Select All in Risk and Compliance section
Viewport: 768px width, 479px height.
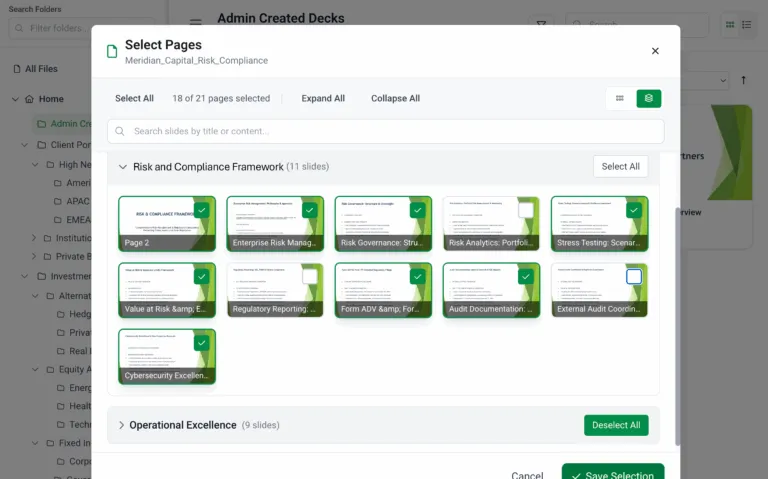point(621,167)
